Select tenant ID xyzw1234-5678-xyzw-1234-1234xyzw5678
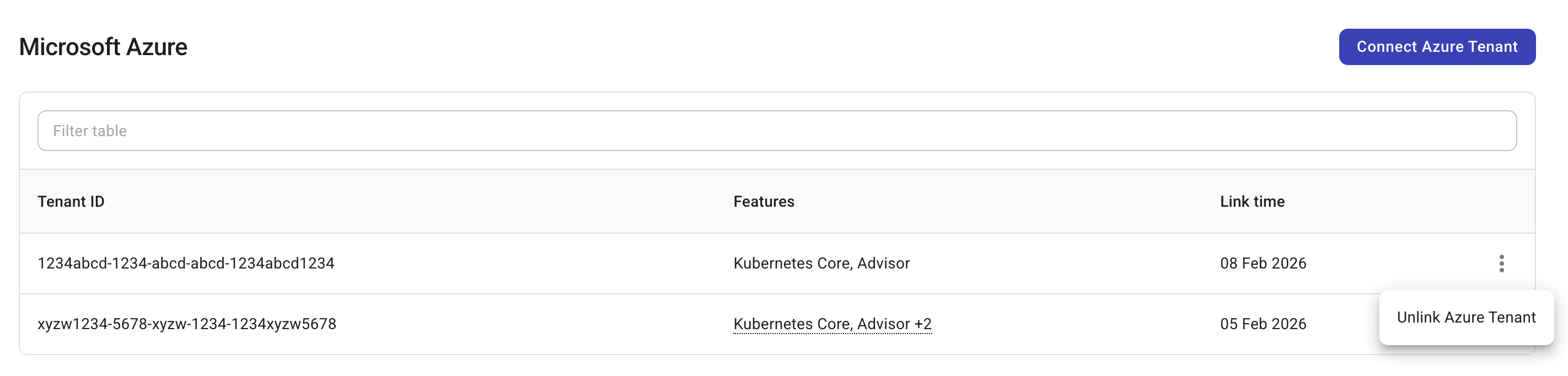This screenshot has width=1568, height=376. coord(186,324)
